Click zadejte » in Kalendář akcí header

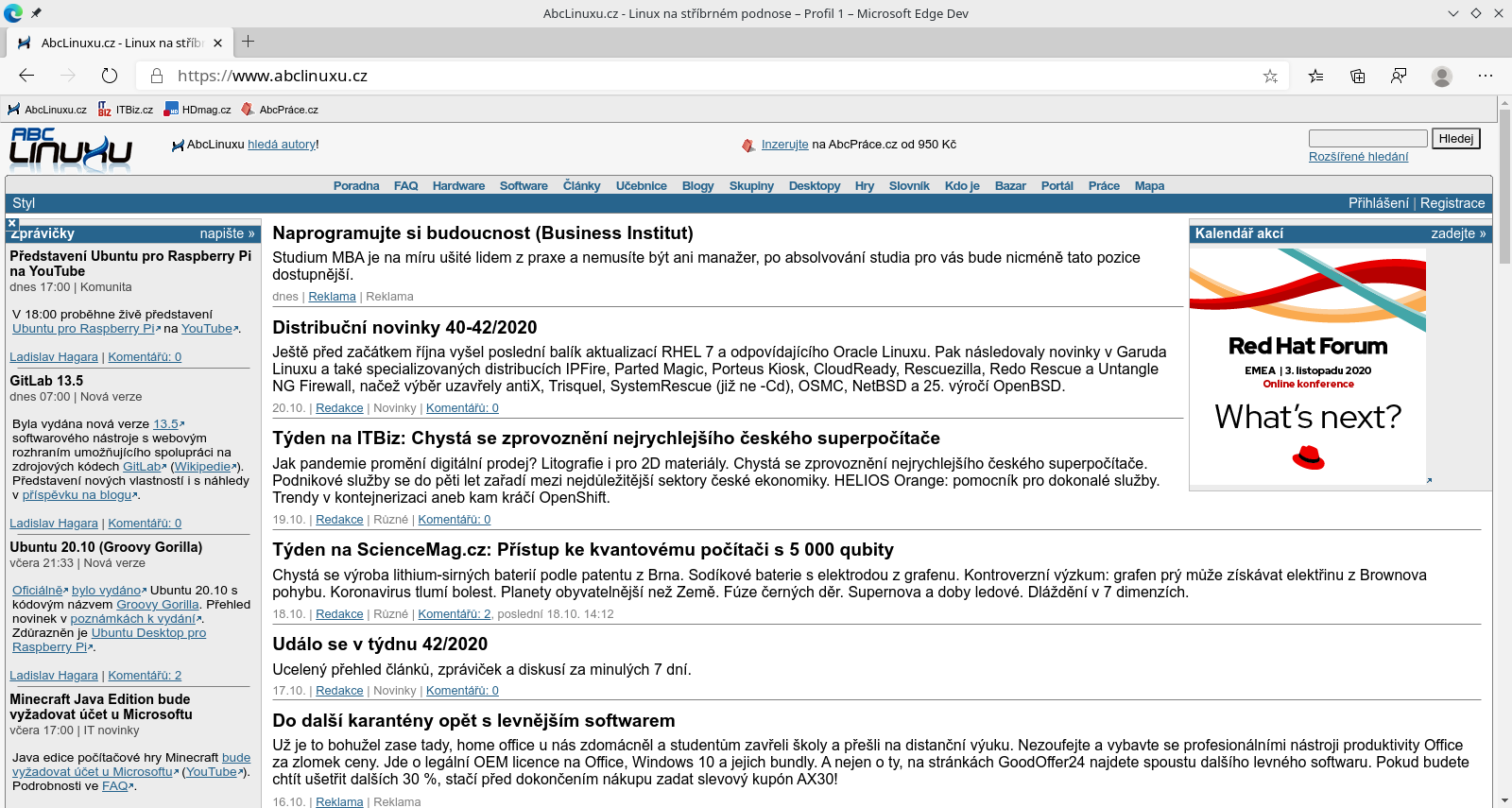1458,233
